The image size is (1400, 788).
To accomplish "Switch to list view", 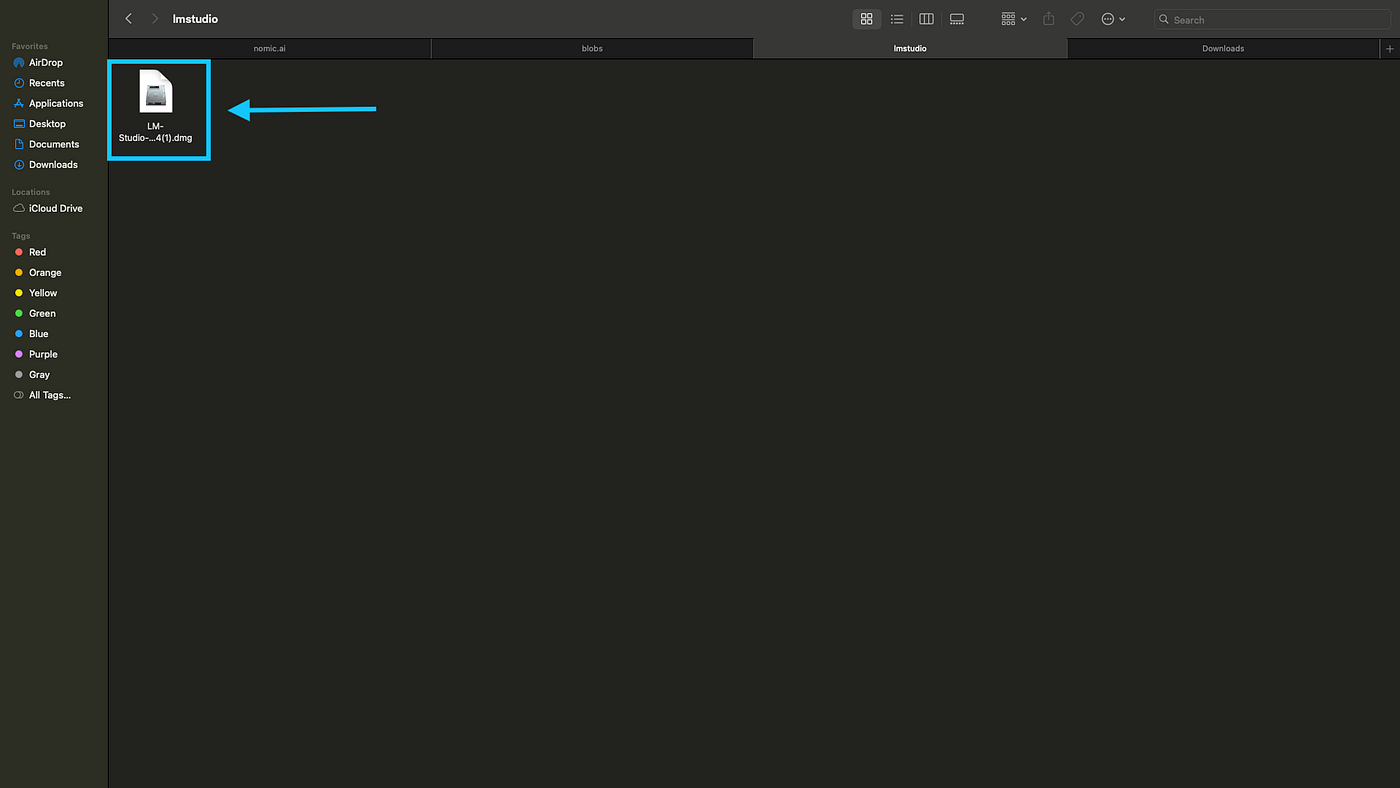I will (x=897, y=19).
